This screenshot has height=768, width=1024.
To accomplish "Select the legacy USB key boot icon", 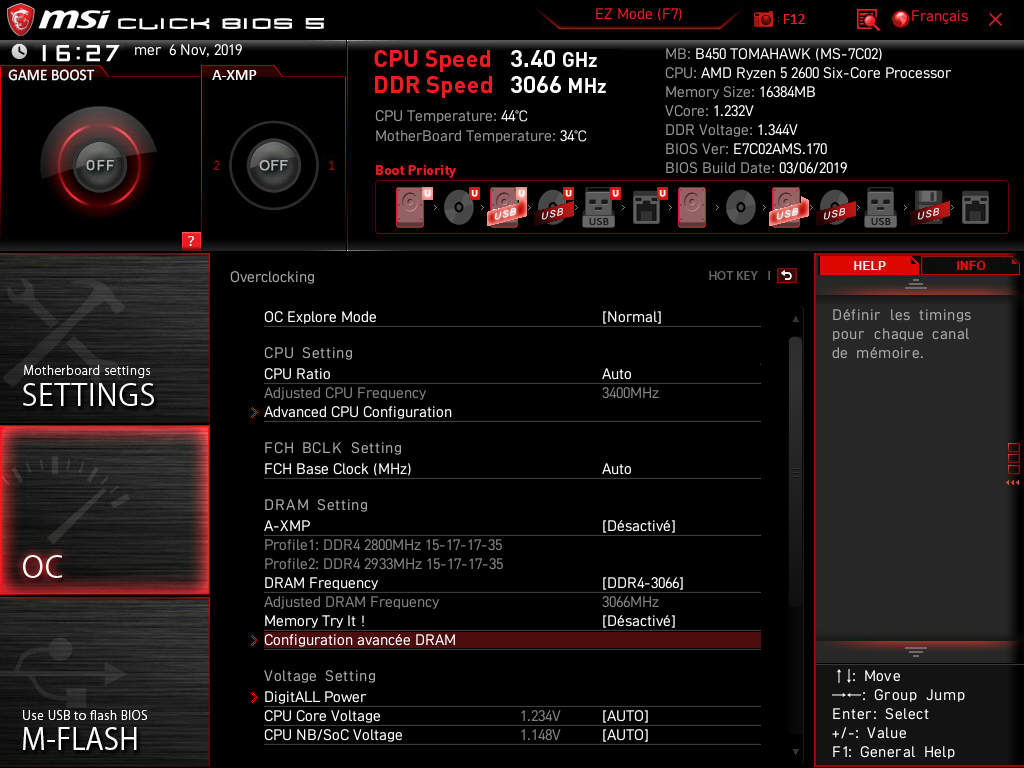I will [x=881, y=207].
